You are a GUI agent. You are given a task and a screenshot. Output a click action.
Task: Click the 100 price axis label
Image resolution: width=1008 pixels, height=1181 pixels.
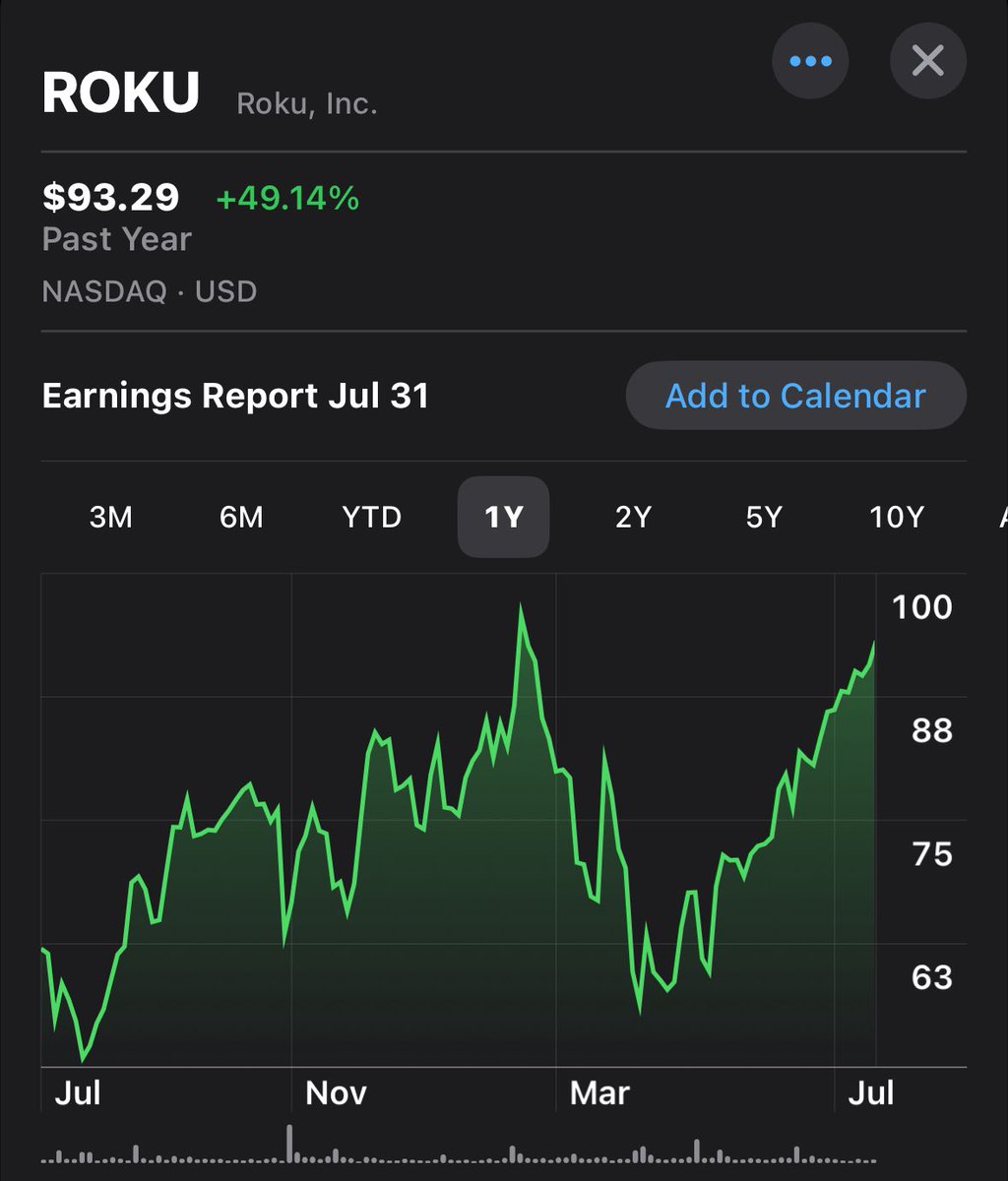click(x=922, y=607)
